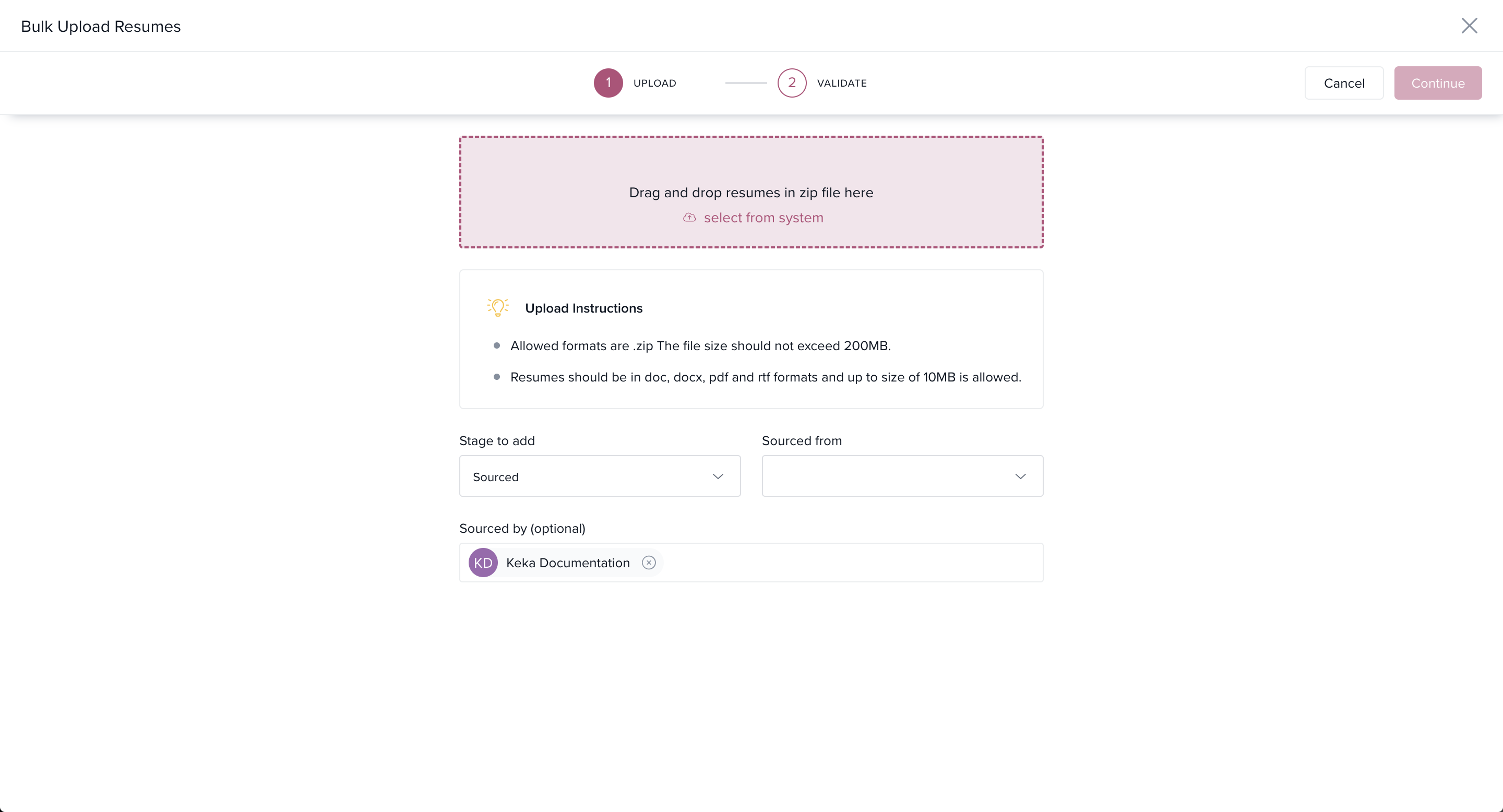This screenshot has height=812, width=1503.
Task: Click the lightbulb Upload Instructions icon
Action: tap(498, 307)
